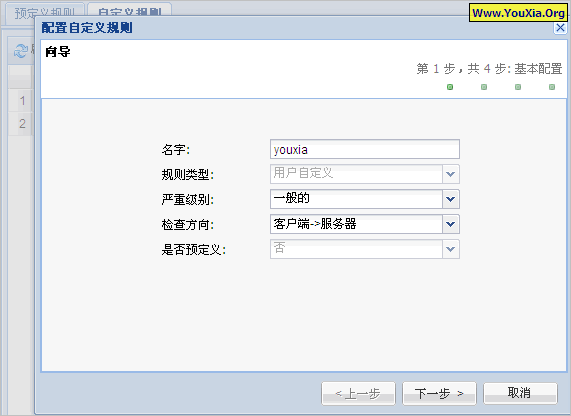Select the fourth wizard step indicator dot
Screen dimensions: 571x416
pos(552,87)
